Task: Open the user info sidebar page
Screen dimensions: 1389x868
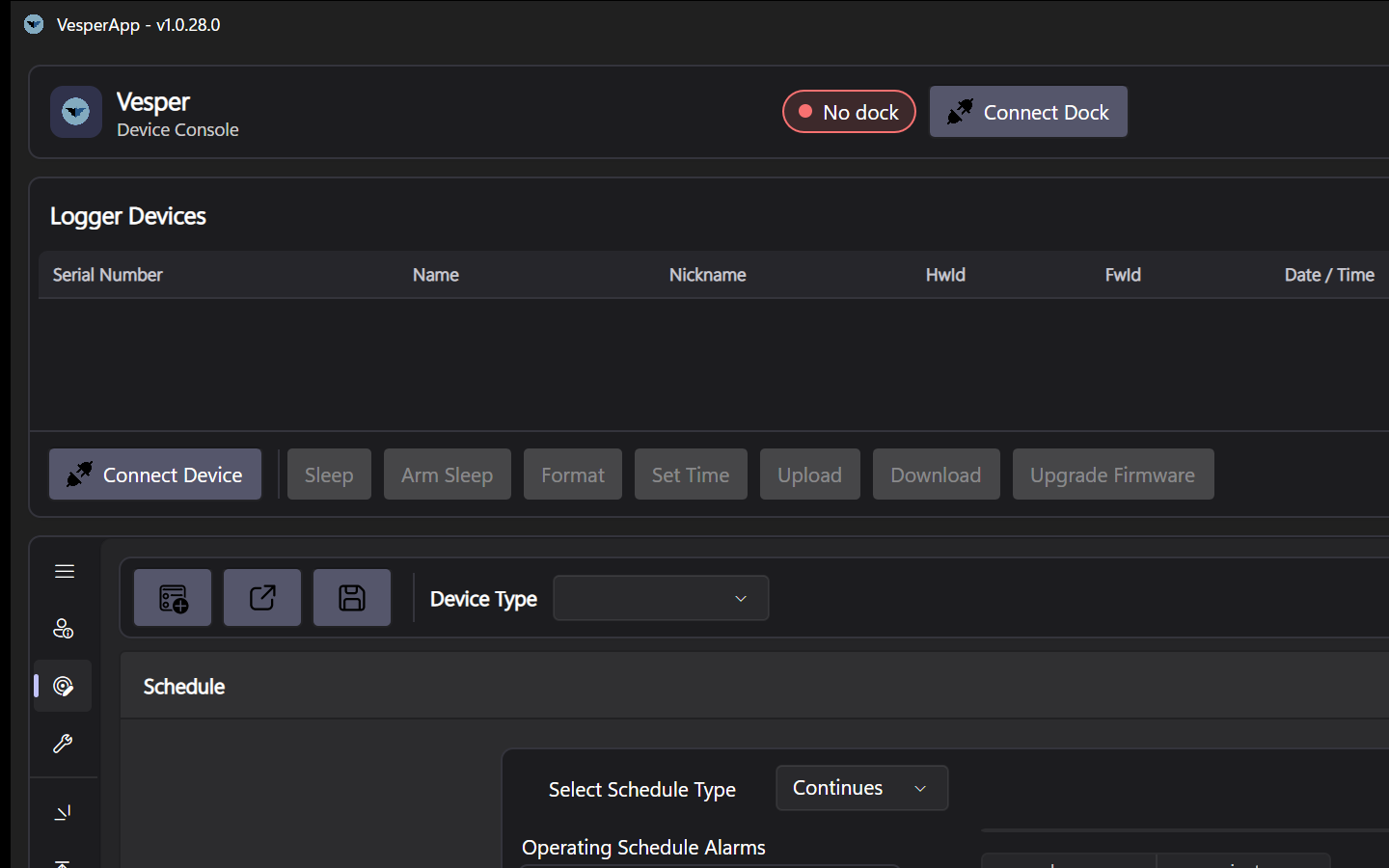Action: coord(64,629)
